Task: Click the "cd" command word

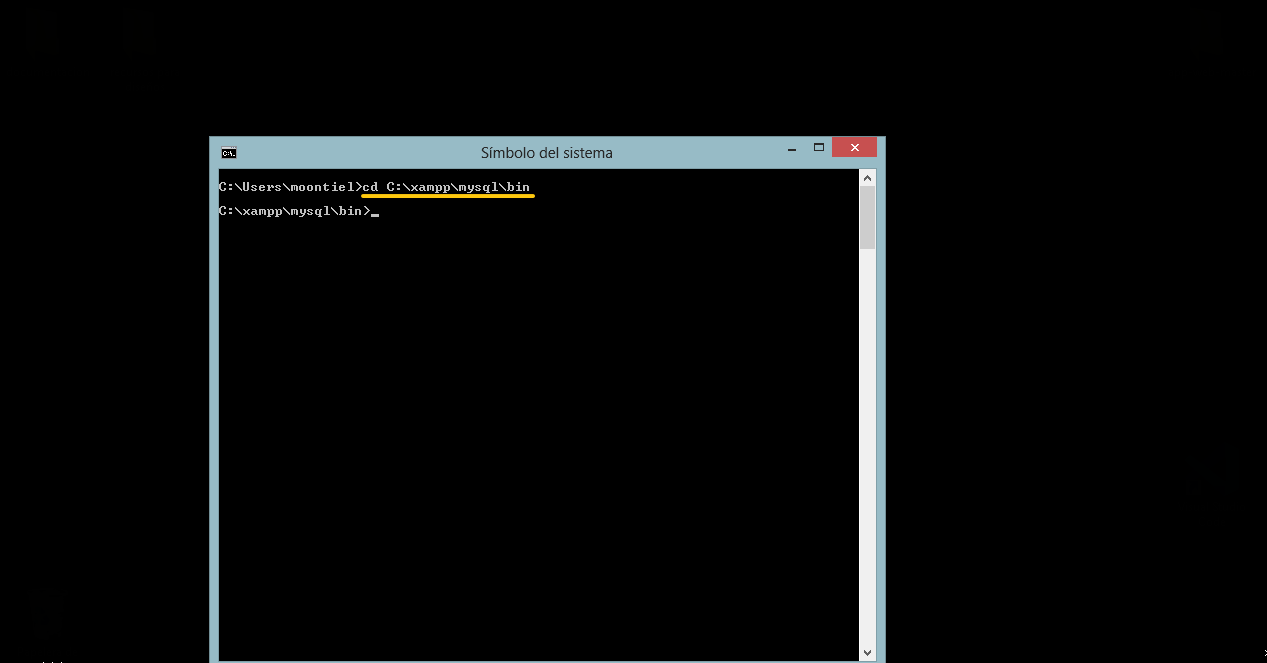Action: 370,187
